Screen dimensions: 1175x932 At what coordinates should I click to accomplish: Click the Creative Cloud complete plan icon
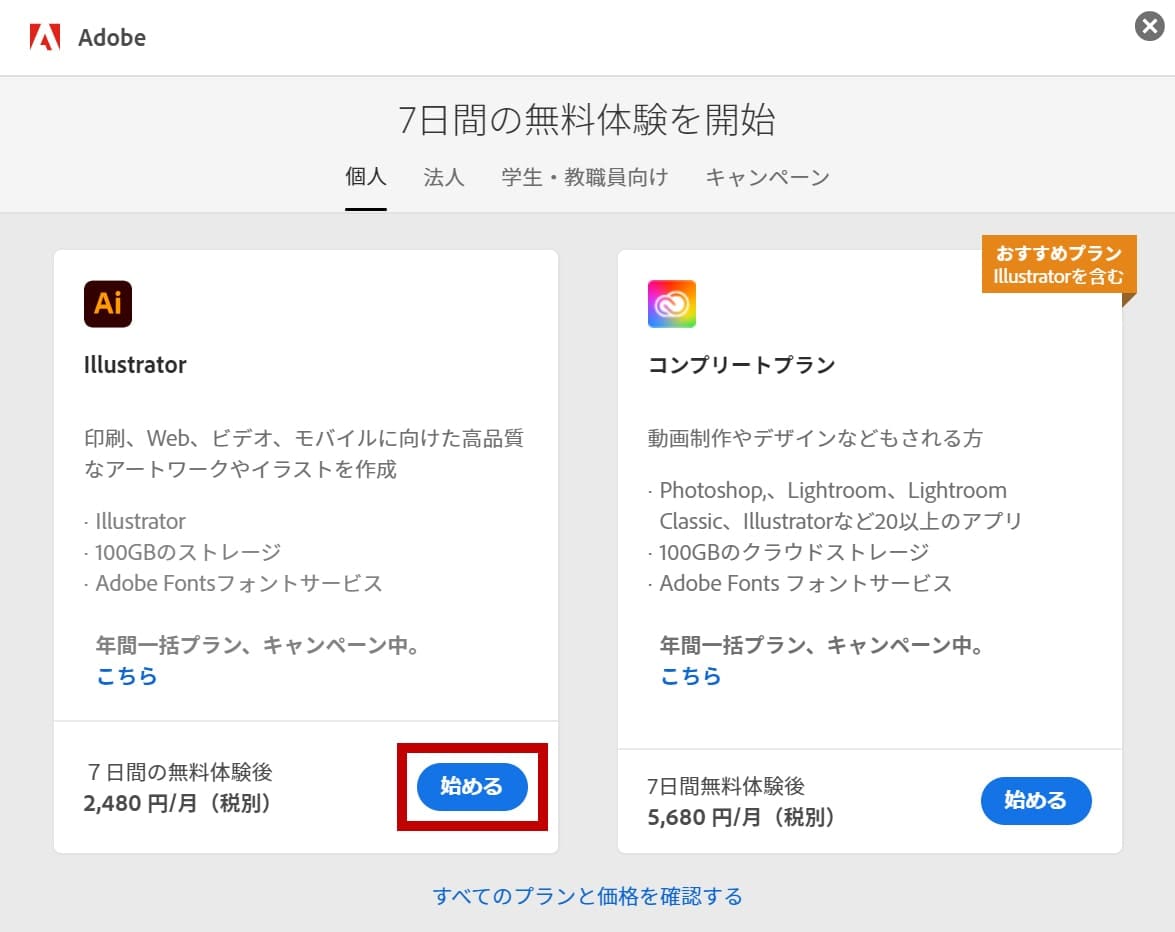click(671, 303)
